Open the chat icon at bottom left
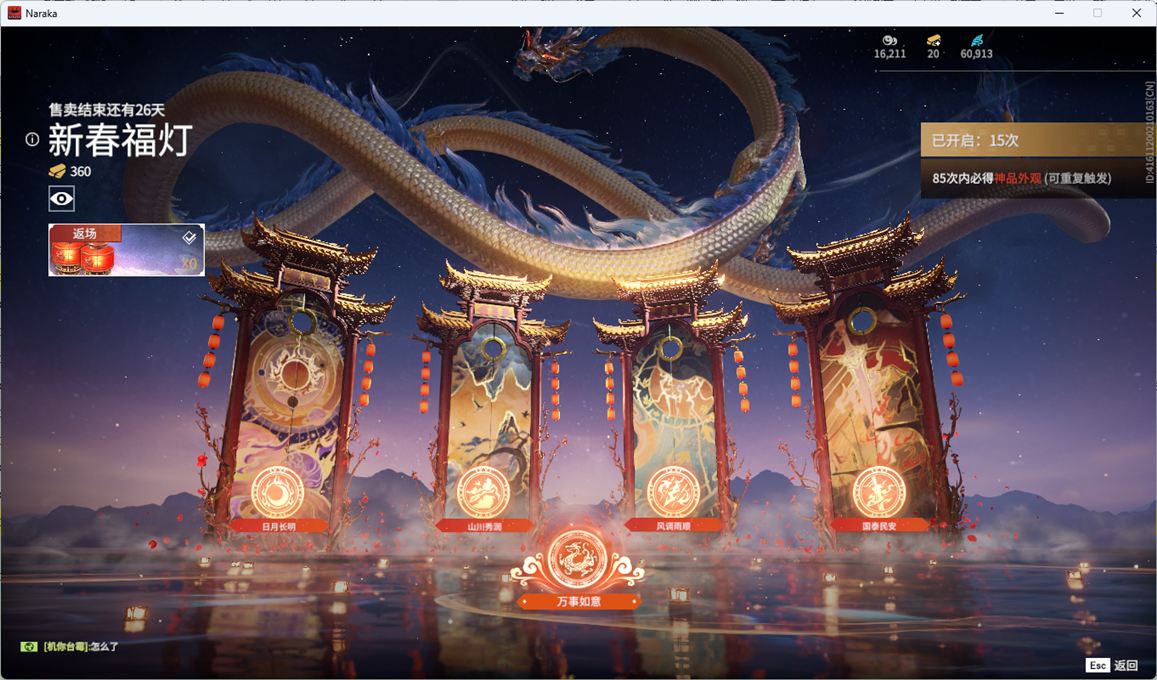This screenshot has width=1157, height=680. pos(28,647)
